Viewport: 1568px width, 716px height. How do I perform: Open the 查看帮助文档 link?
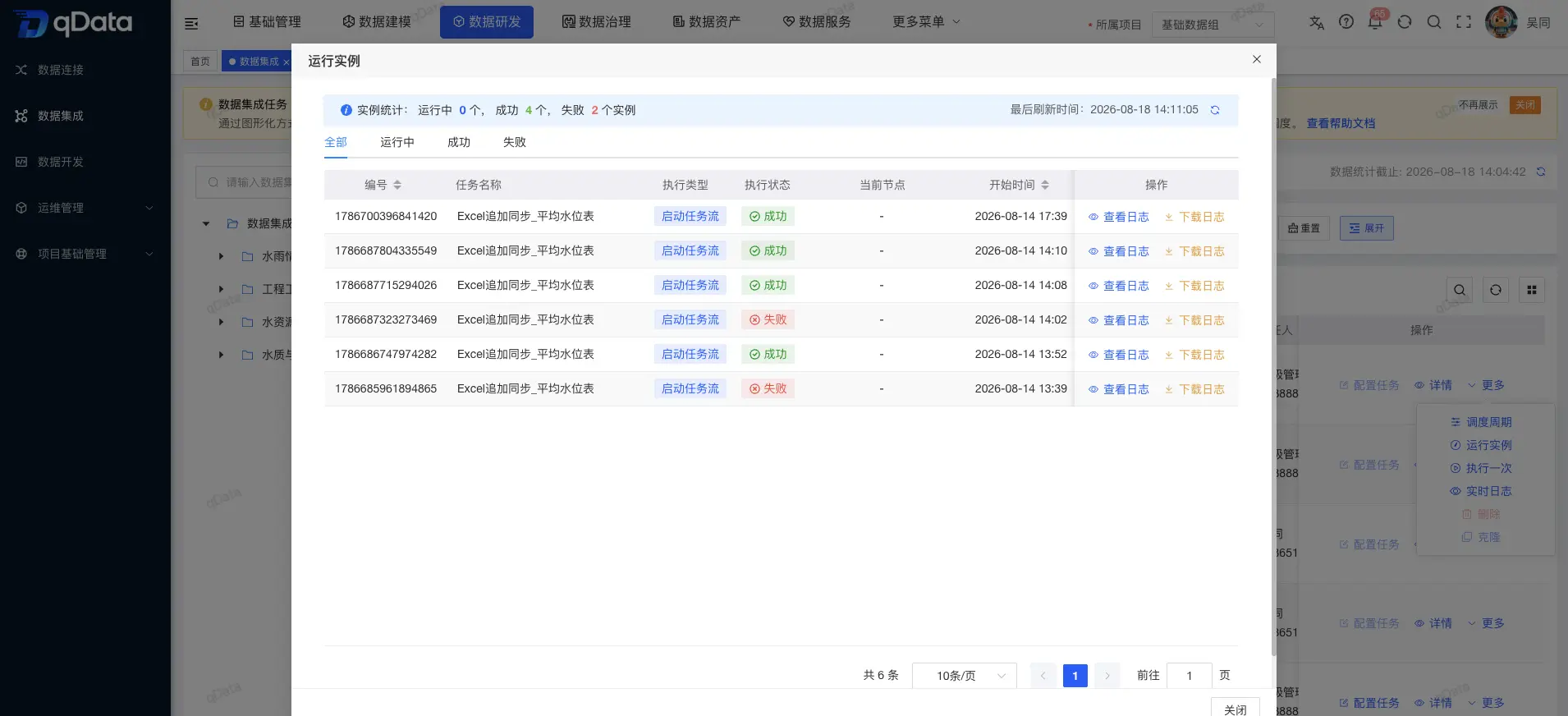coord(1341,123)
